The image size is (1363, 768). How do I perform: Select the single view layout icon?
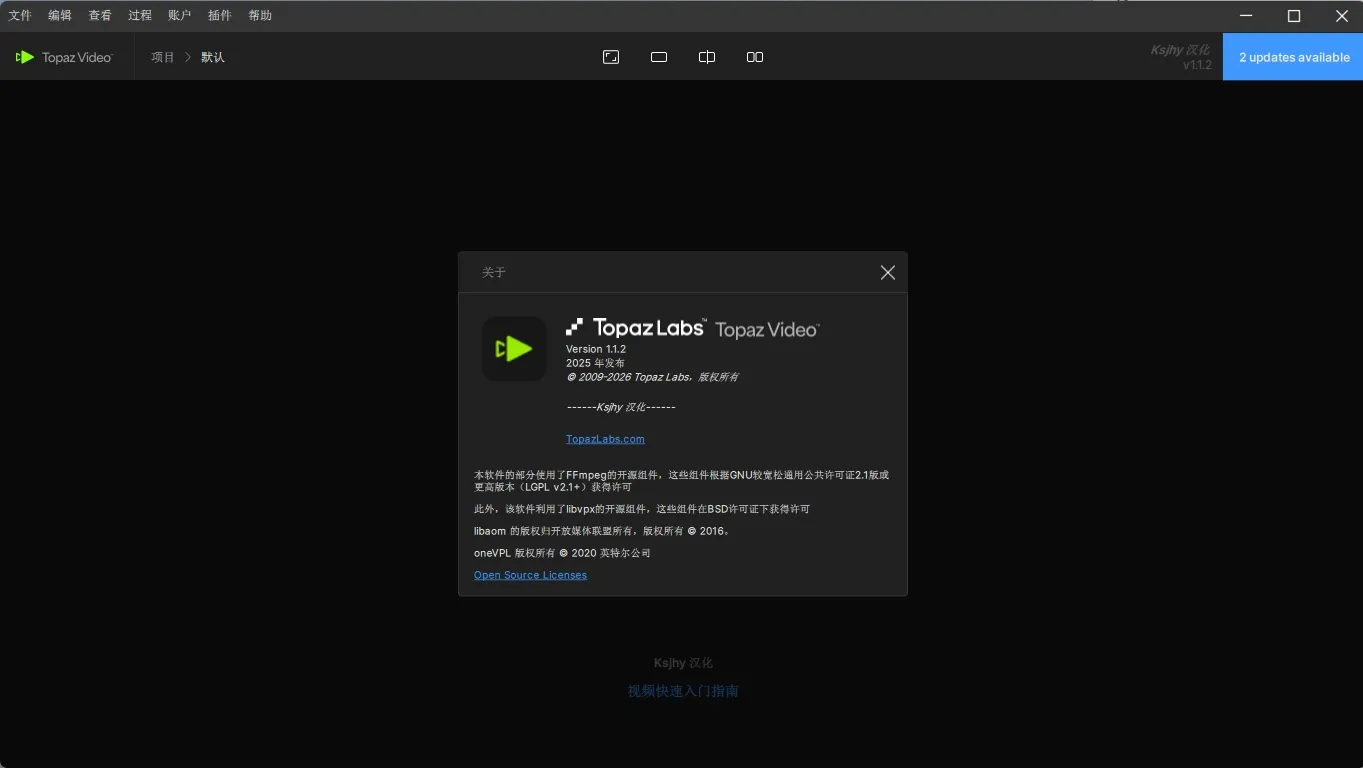pos(658,57)
